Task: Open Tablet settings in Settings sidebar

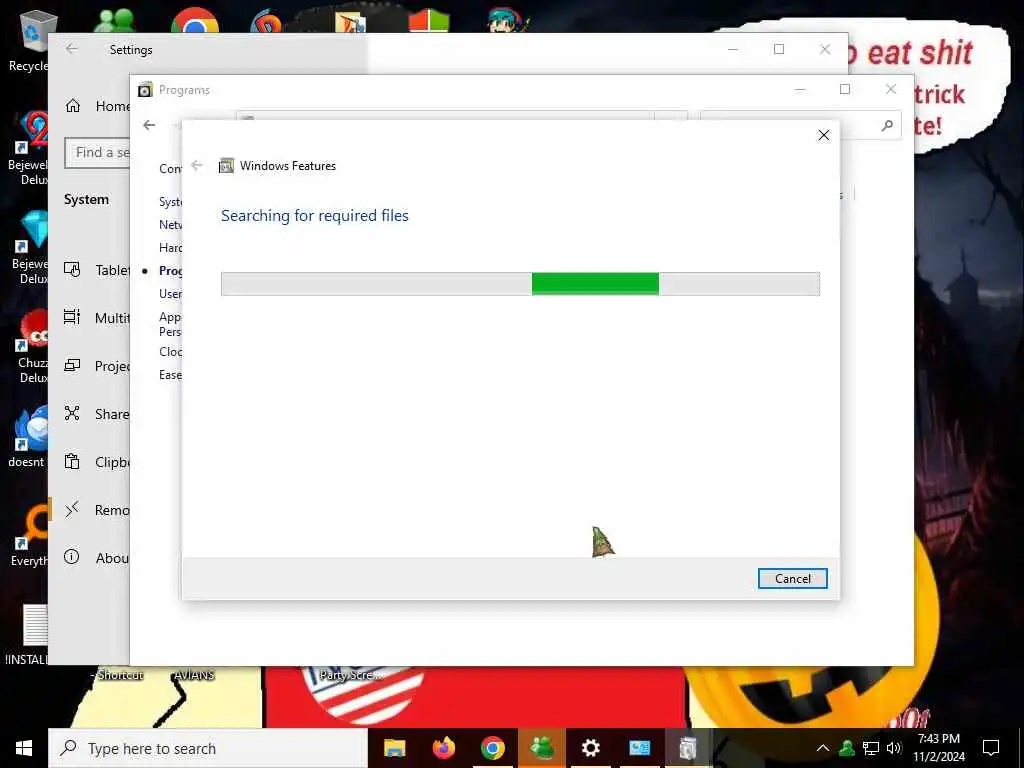Action: point(97,270)
